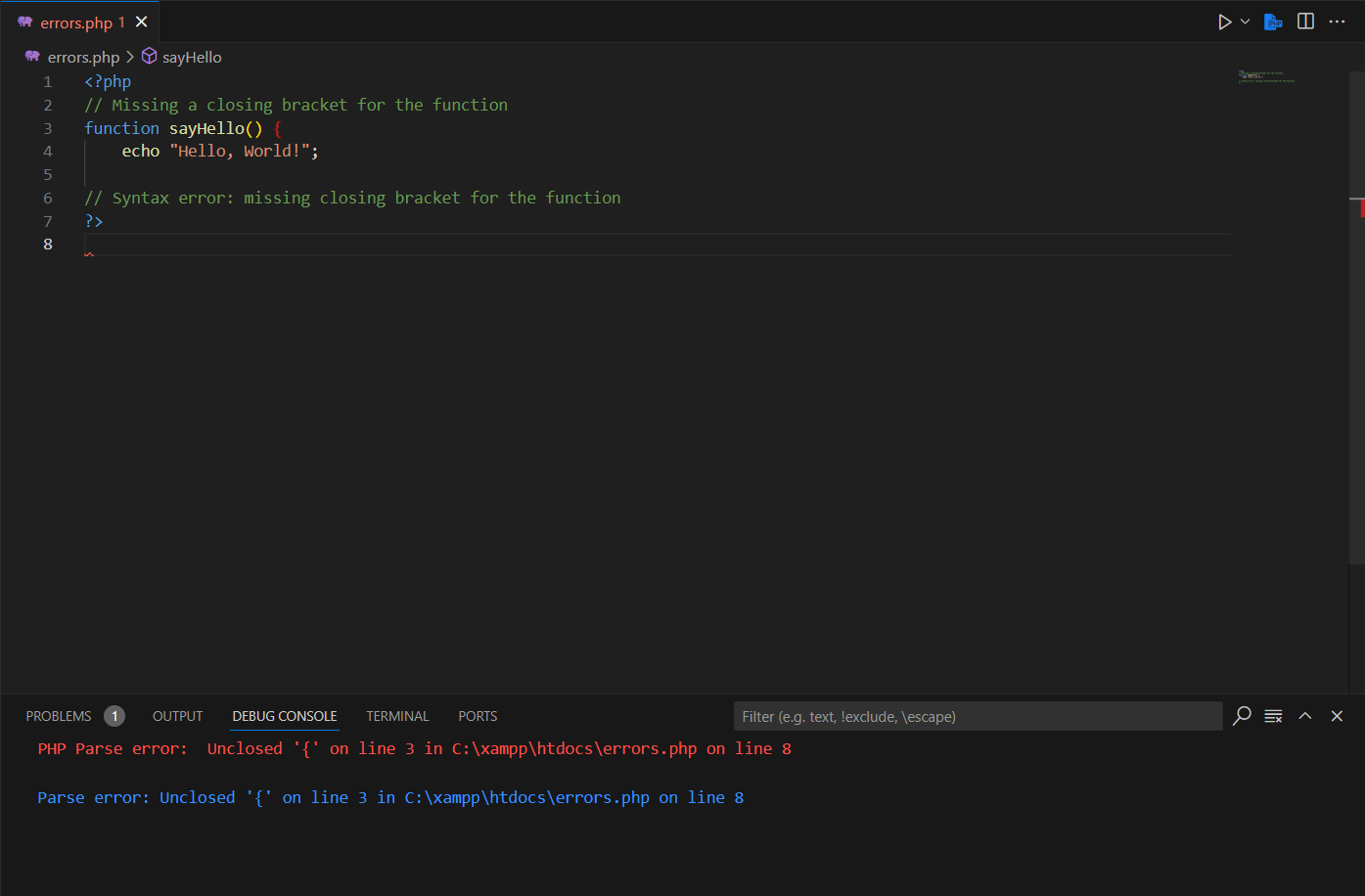This screenshot has width=1365, height=896.
Task: Clear the debug console output
Action: point(1273,716)
